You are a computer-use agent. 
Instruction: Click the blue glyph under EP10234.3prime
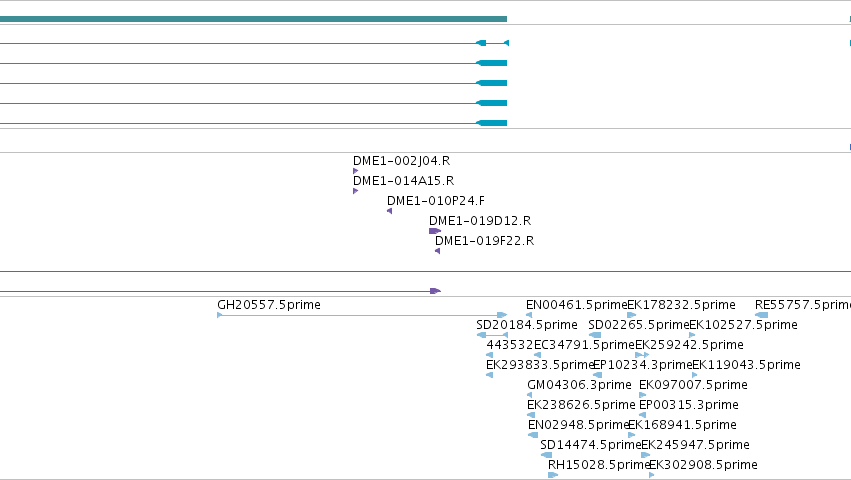tap(598, 375)
